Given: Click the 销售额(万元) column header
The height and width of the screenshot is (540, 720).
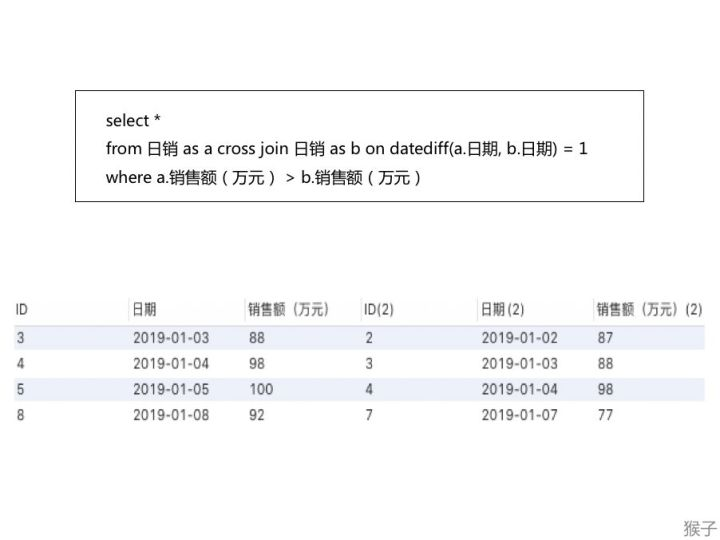Looking at the screenshot, I should pyautogui.click(x=288, y=309).
